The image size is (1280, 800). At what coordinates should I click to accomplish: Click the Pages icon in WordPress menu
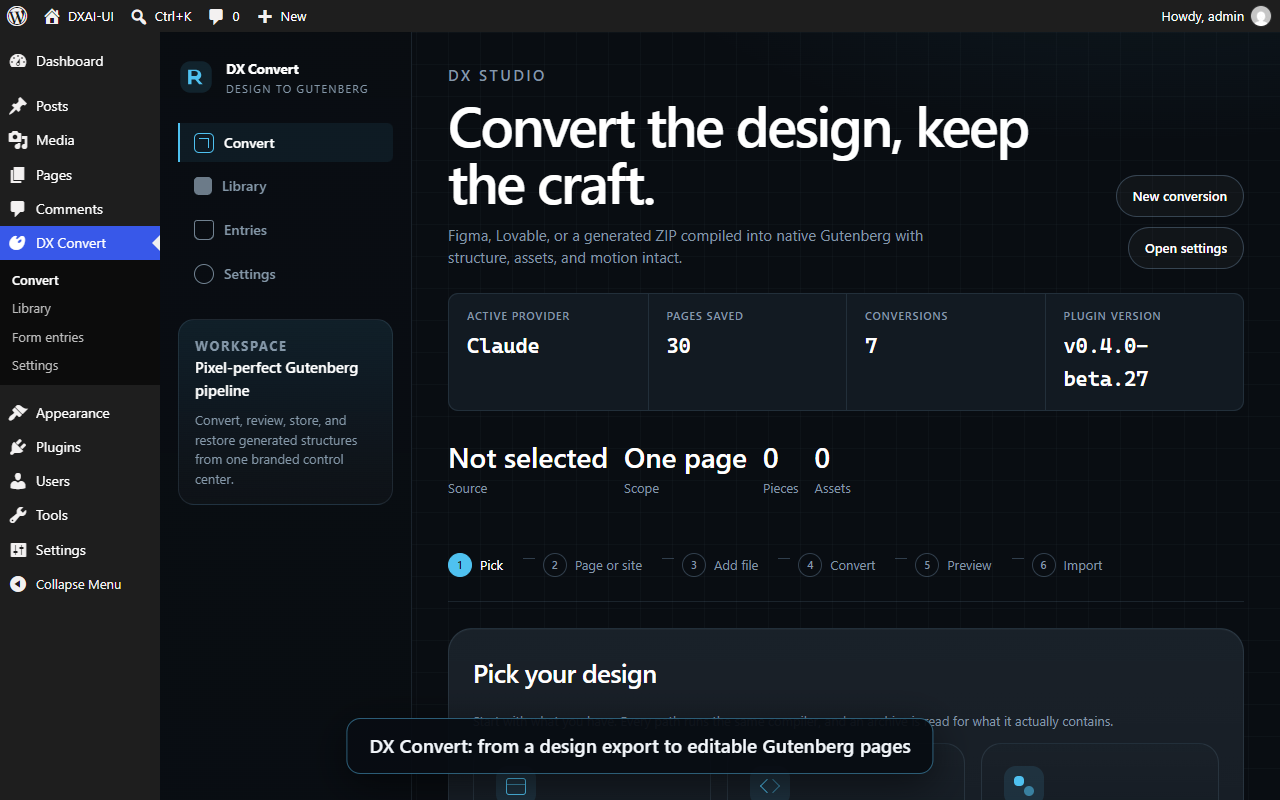coord(18,175)
